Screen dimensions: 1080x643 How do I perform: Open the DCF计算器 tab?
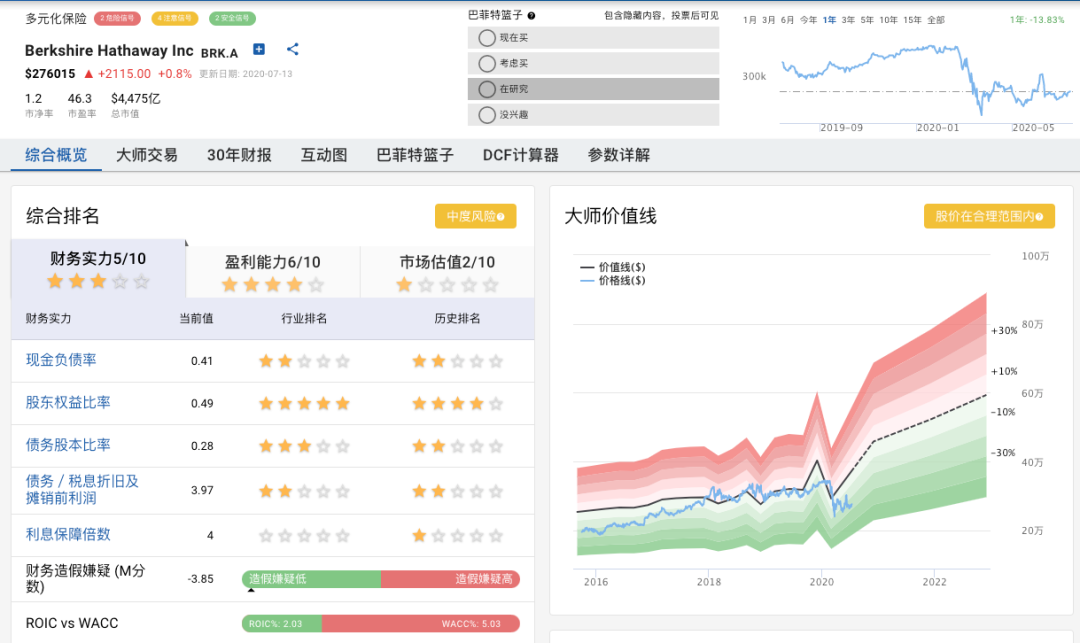click(521, 155)
